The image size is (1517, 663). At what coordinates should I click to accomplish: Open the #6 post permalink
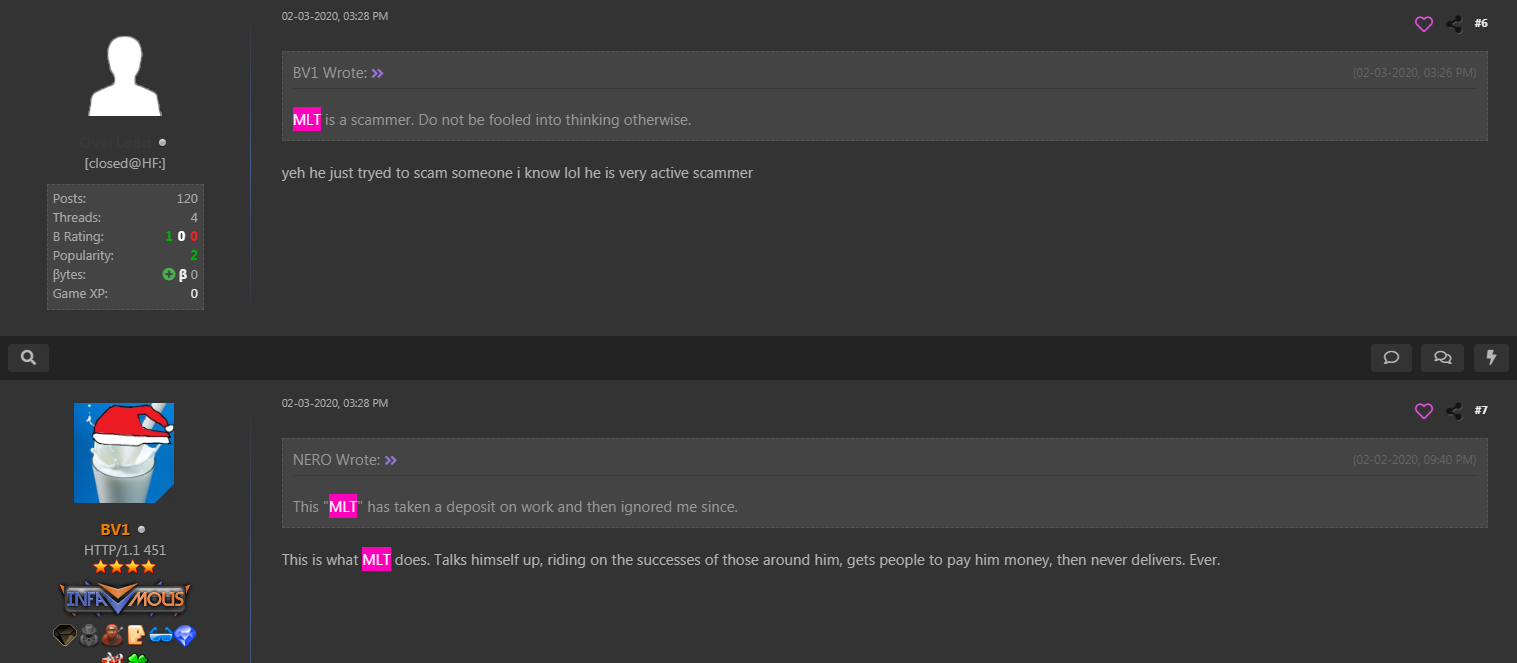click(x=1481, y=23)
